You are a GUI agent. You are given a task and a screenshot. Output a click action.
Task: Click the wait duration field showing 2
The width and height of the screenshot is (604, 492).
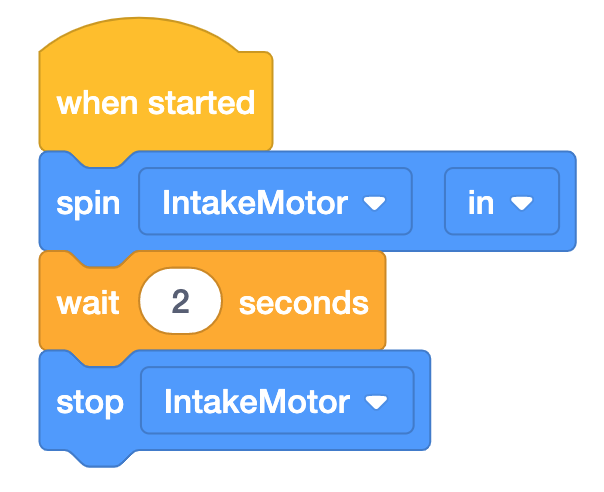[180, 302]
